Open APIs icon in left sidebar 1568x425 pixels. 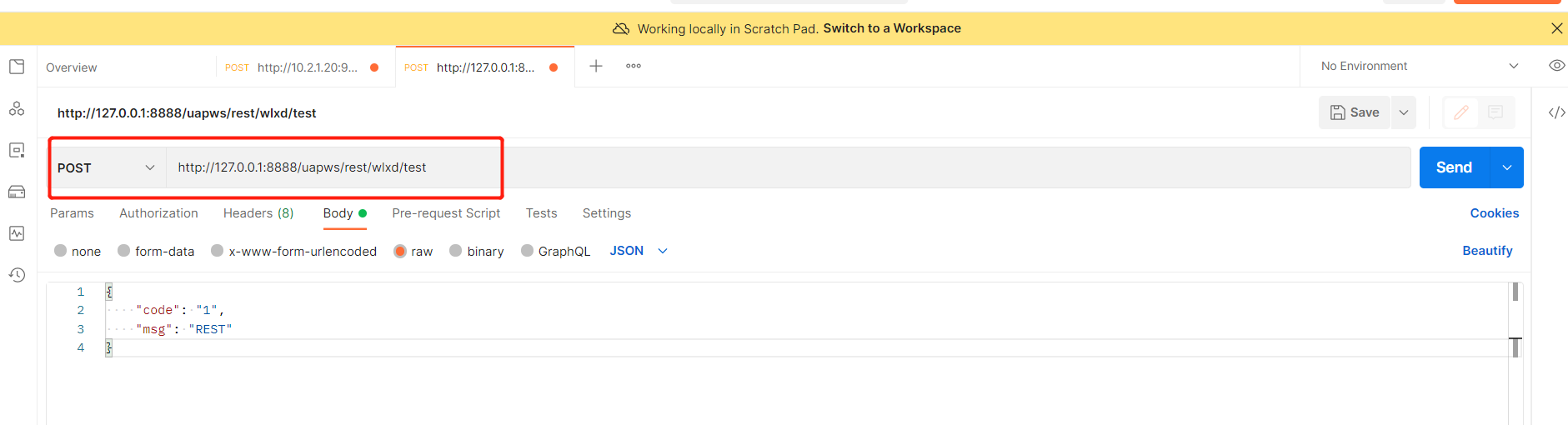(x=17, y=108)
